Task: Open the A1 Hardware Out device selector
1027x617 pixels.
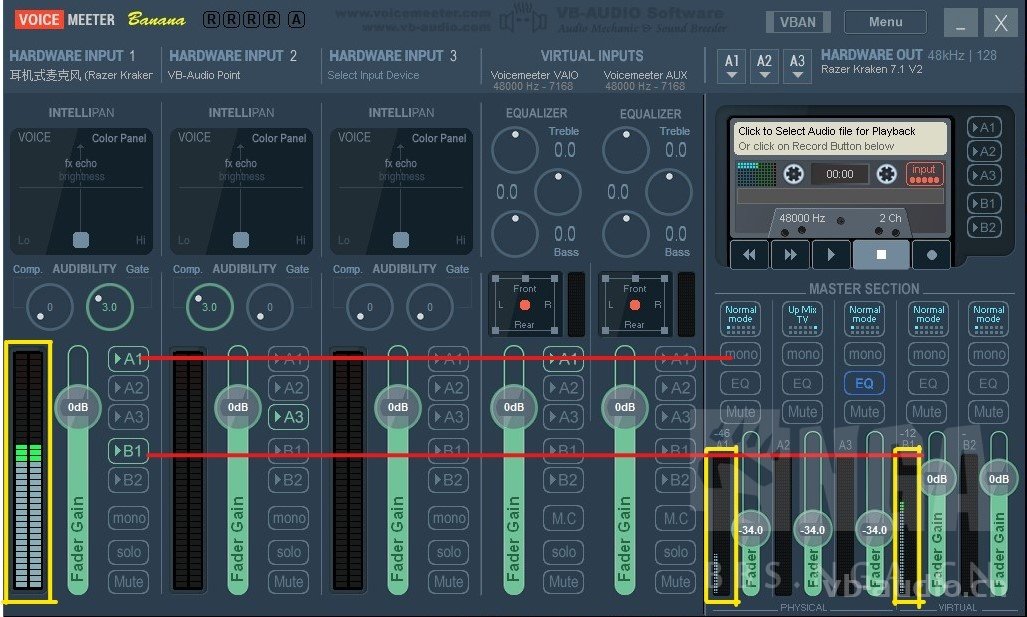Action: pos(731,65)
